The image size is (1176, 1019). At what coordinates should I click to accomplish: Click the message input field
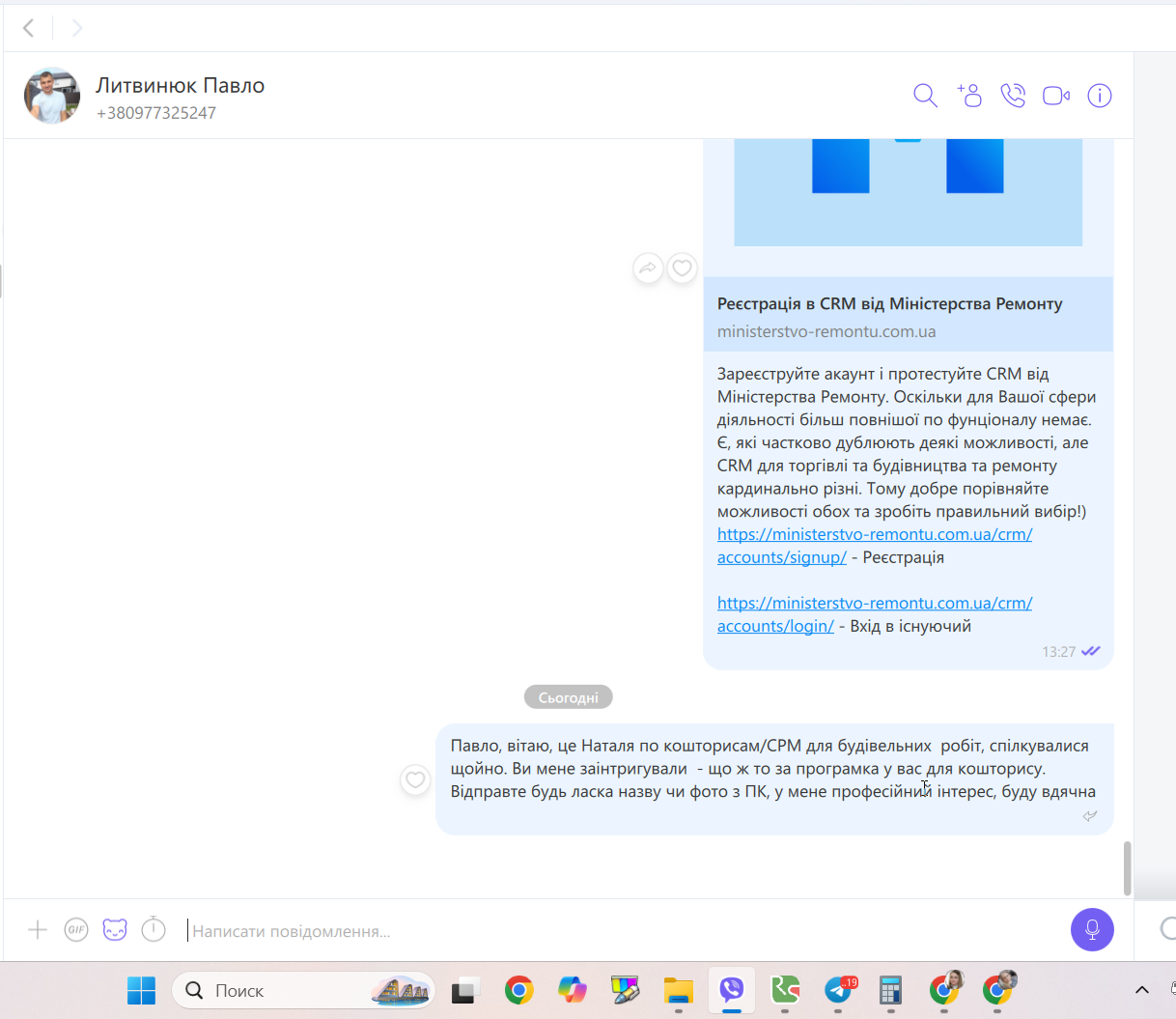tap(618, 931)
